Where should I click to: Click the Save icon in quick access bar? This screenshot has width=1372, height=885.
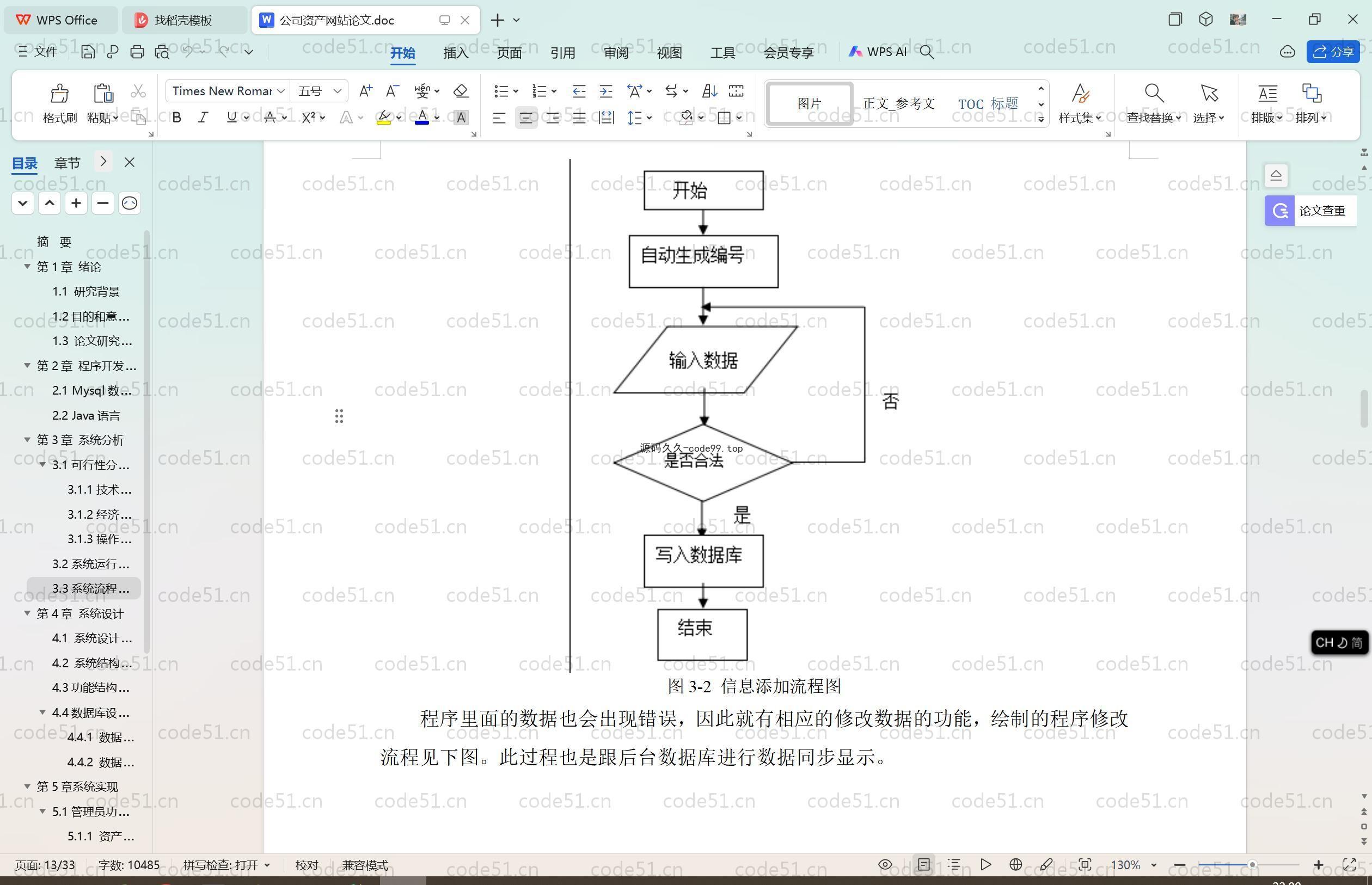[x=87, y=52]
